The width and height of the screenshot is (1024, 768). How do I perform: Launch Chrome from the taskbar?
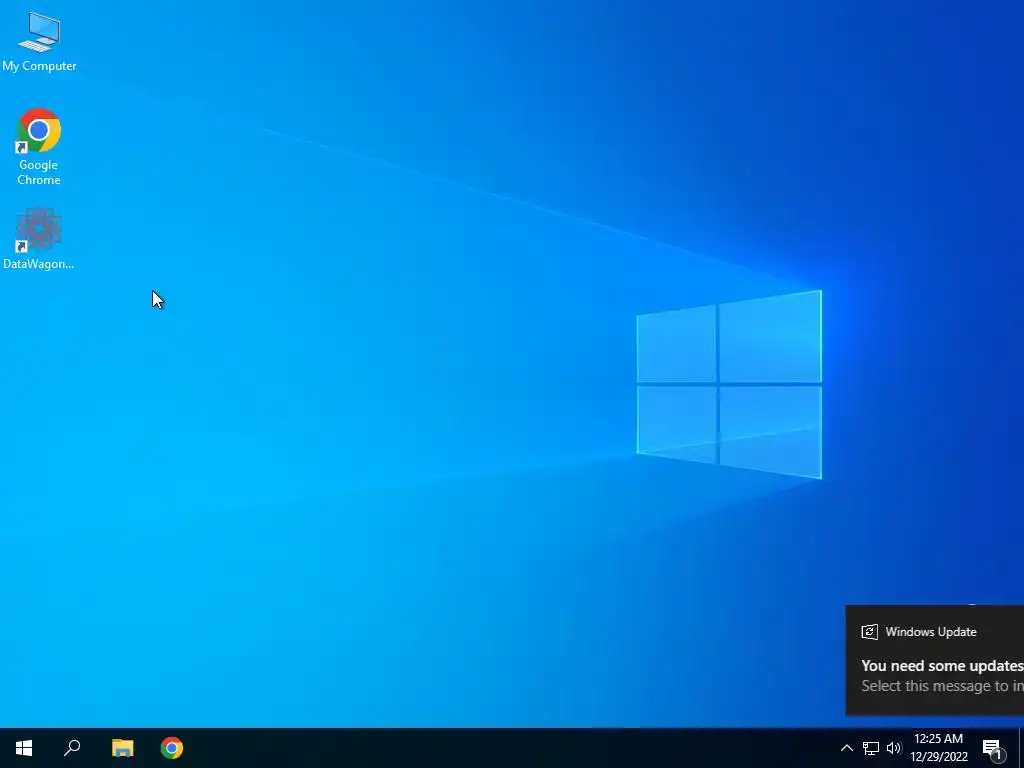(x=172, y=748)
